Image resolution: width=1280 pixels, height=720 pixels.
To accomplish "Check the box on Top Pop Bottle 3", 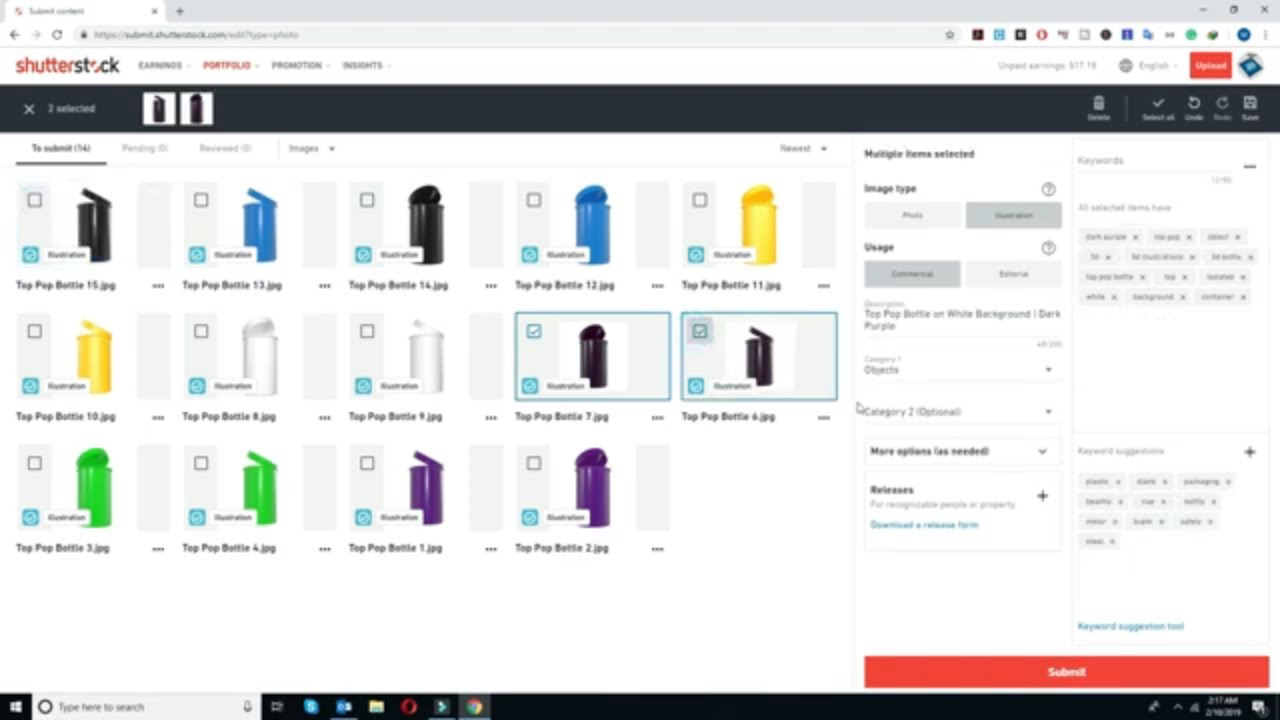I will [x=35, y=463].
